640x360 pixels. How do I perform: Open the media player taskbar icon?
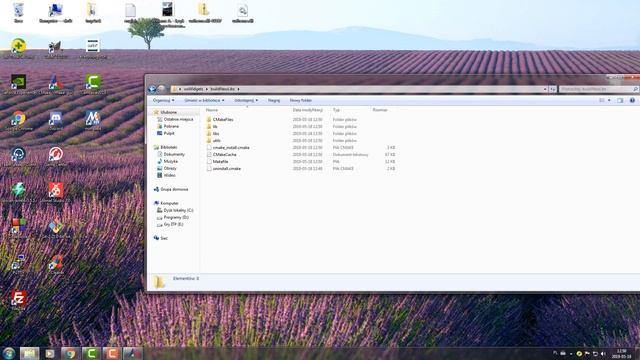[x=50, y=353]
